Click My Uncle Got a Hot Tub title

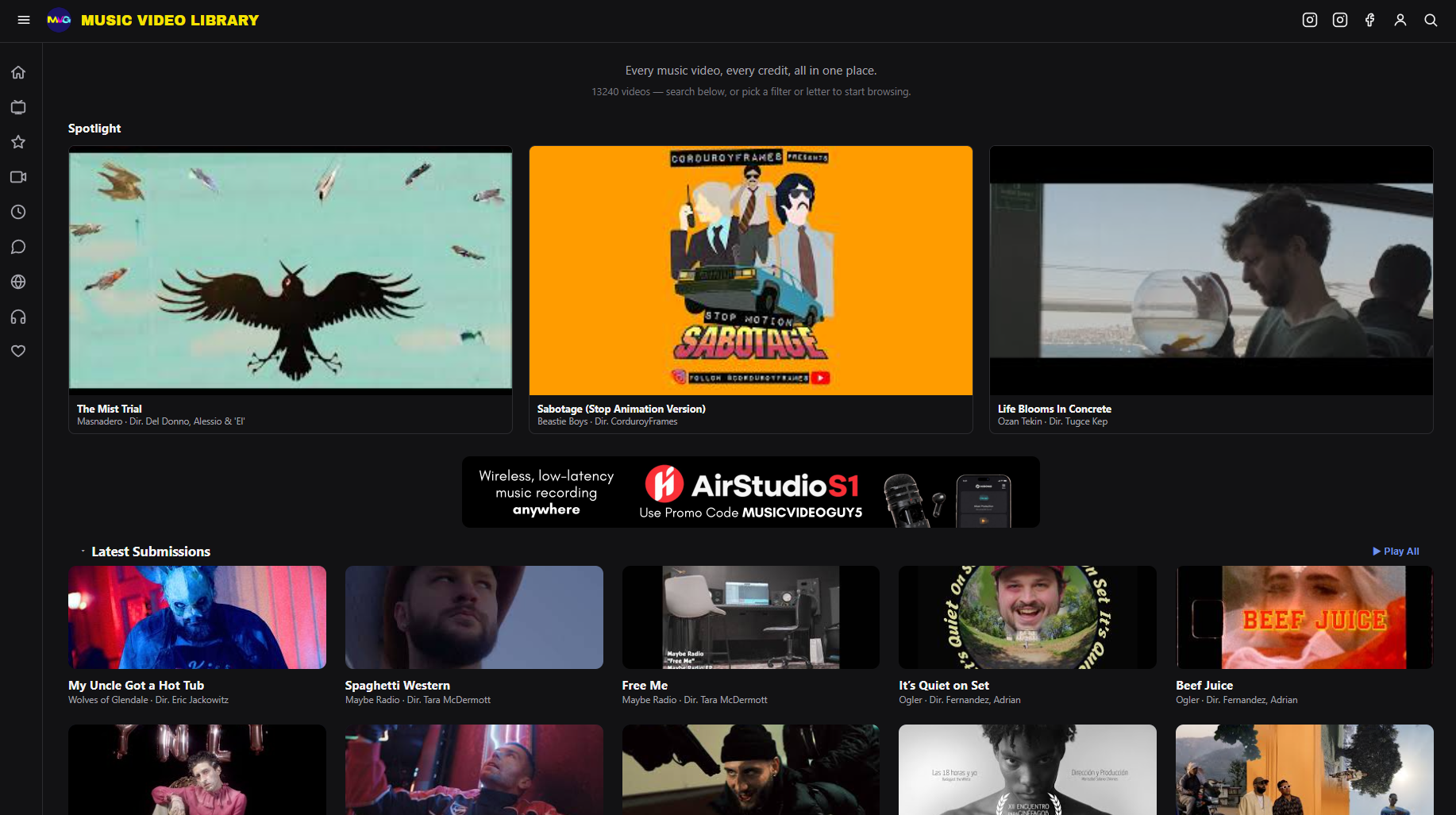click(x=137, y=686)
